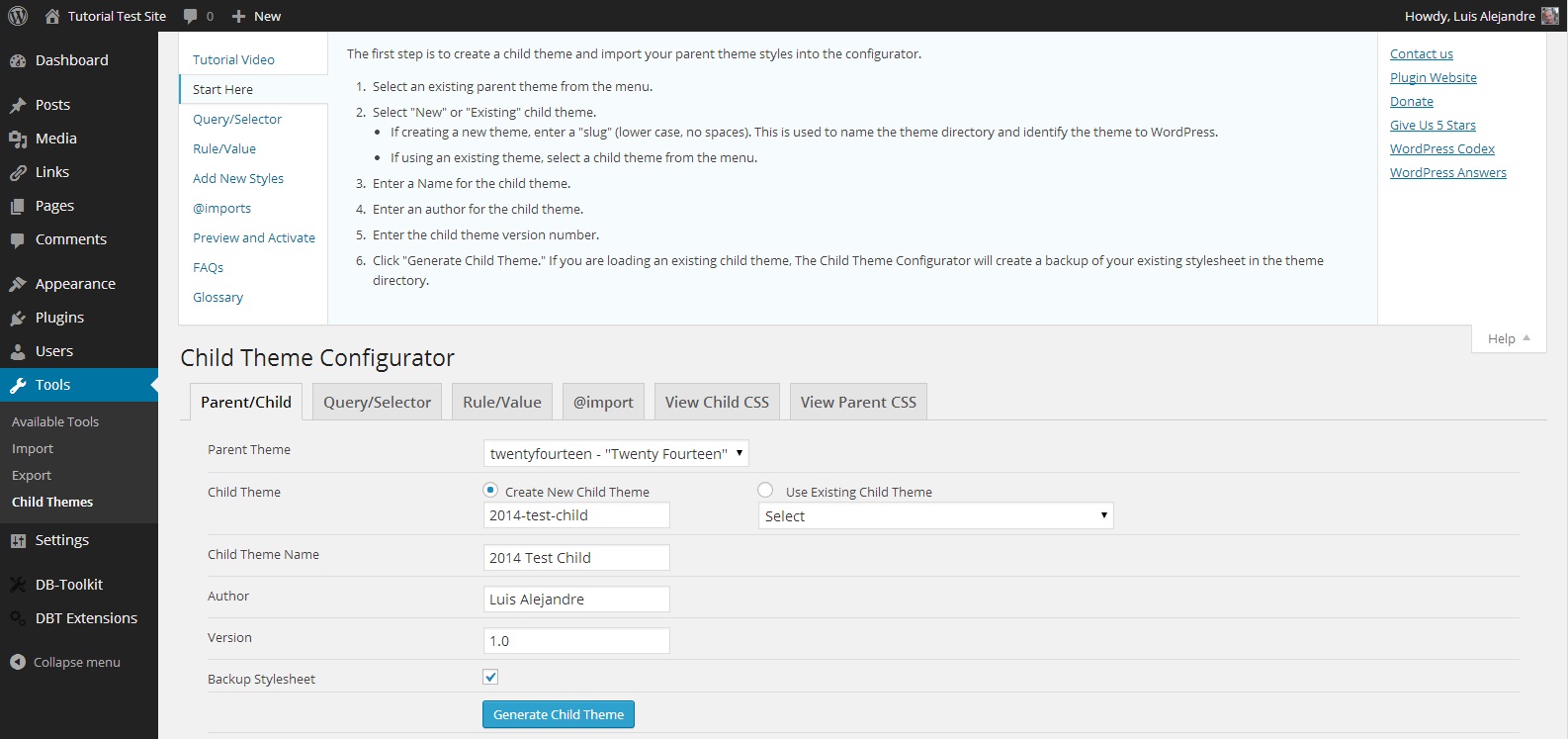Click the Generate Child Theme button

point(559,714)
